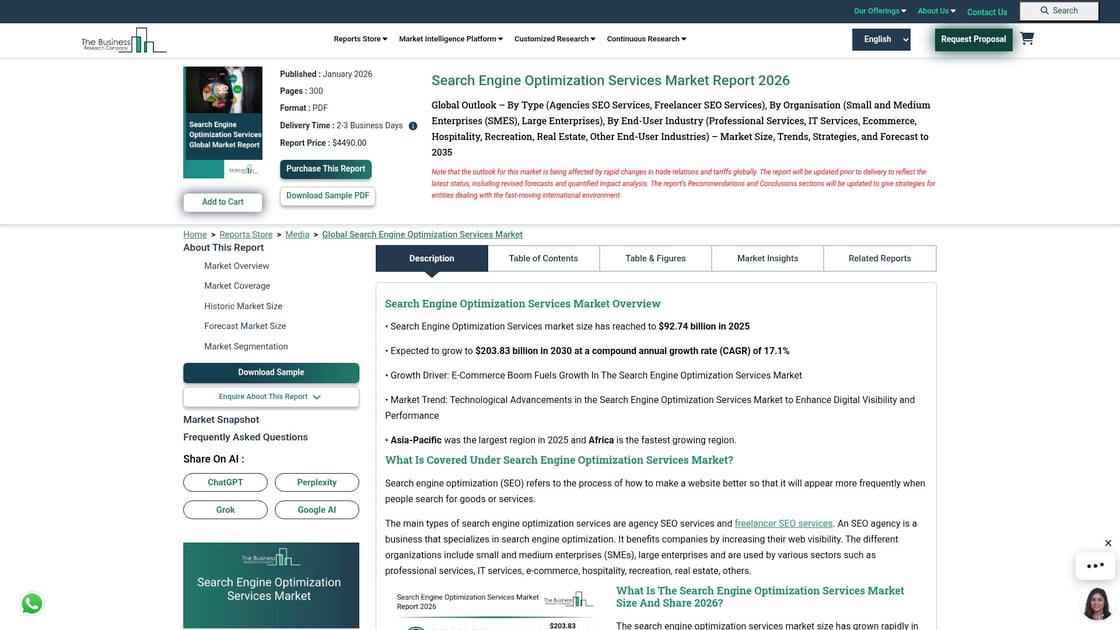This screenshot has height=630, width=1120.
Task: Open the report cover thumbnail
Action: pos(223,122)
